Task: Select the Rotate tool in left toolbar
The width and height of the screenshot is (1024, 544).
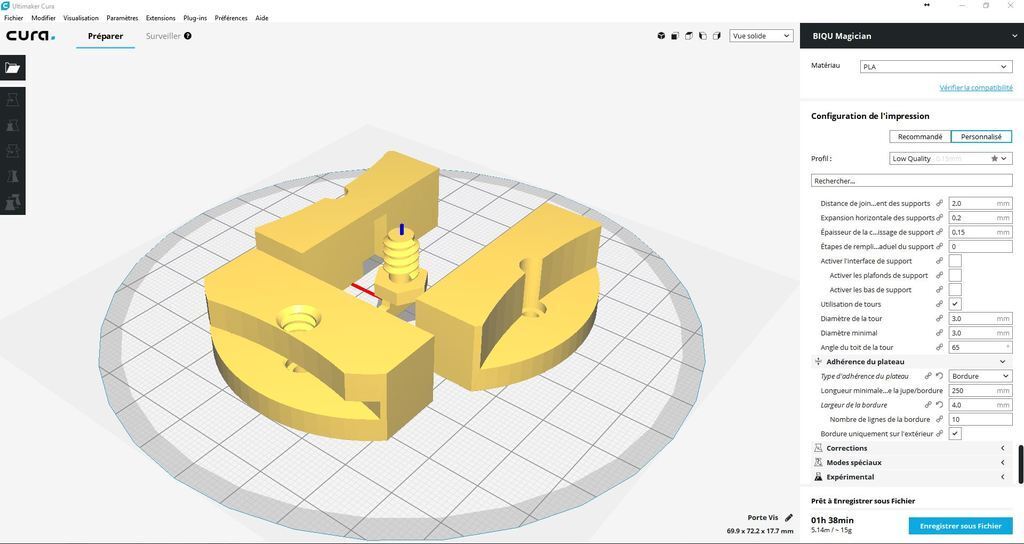Action: coord(12,151)
